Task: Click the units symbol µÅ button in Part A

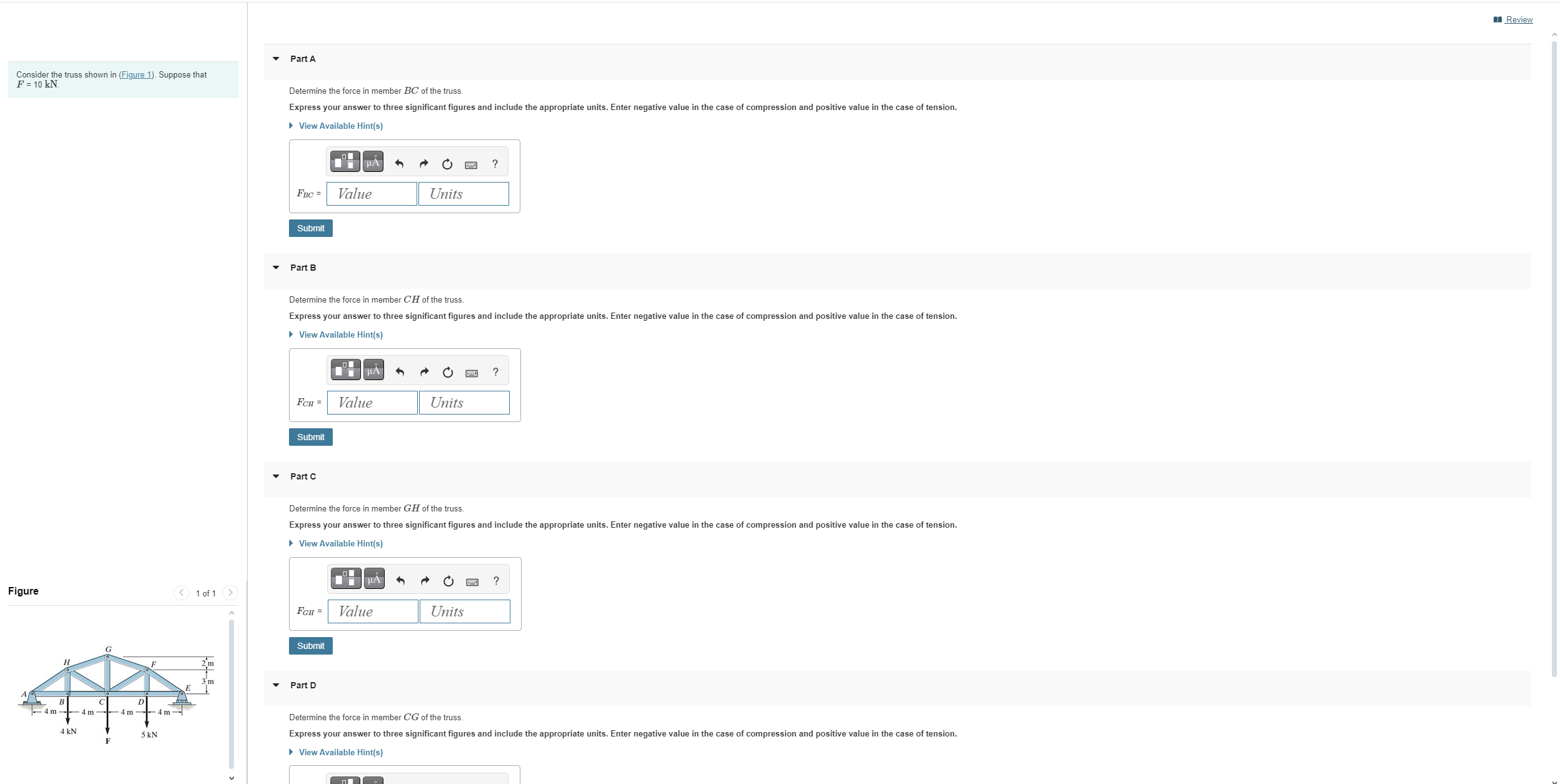Action: [373, 162]
